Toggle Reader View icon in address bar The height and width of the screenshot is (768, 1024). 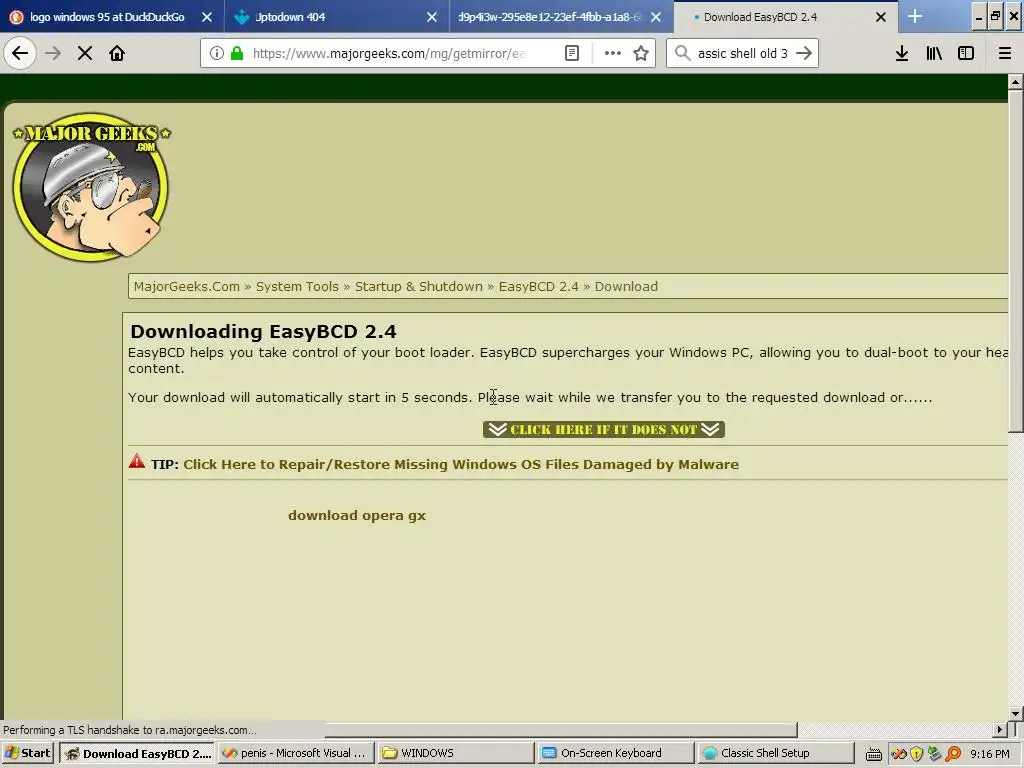pos(572,53)
